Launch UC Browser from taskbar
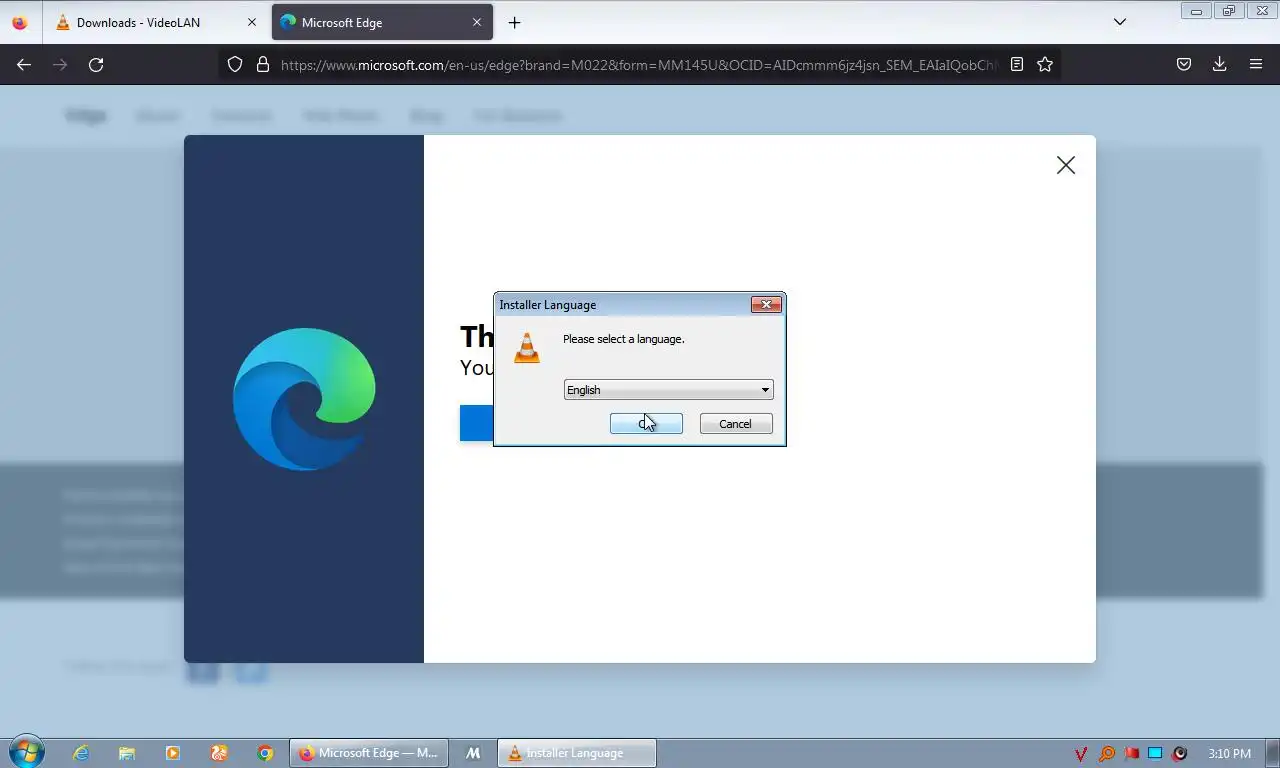1280x768 pixels. (219, 753)
